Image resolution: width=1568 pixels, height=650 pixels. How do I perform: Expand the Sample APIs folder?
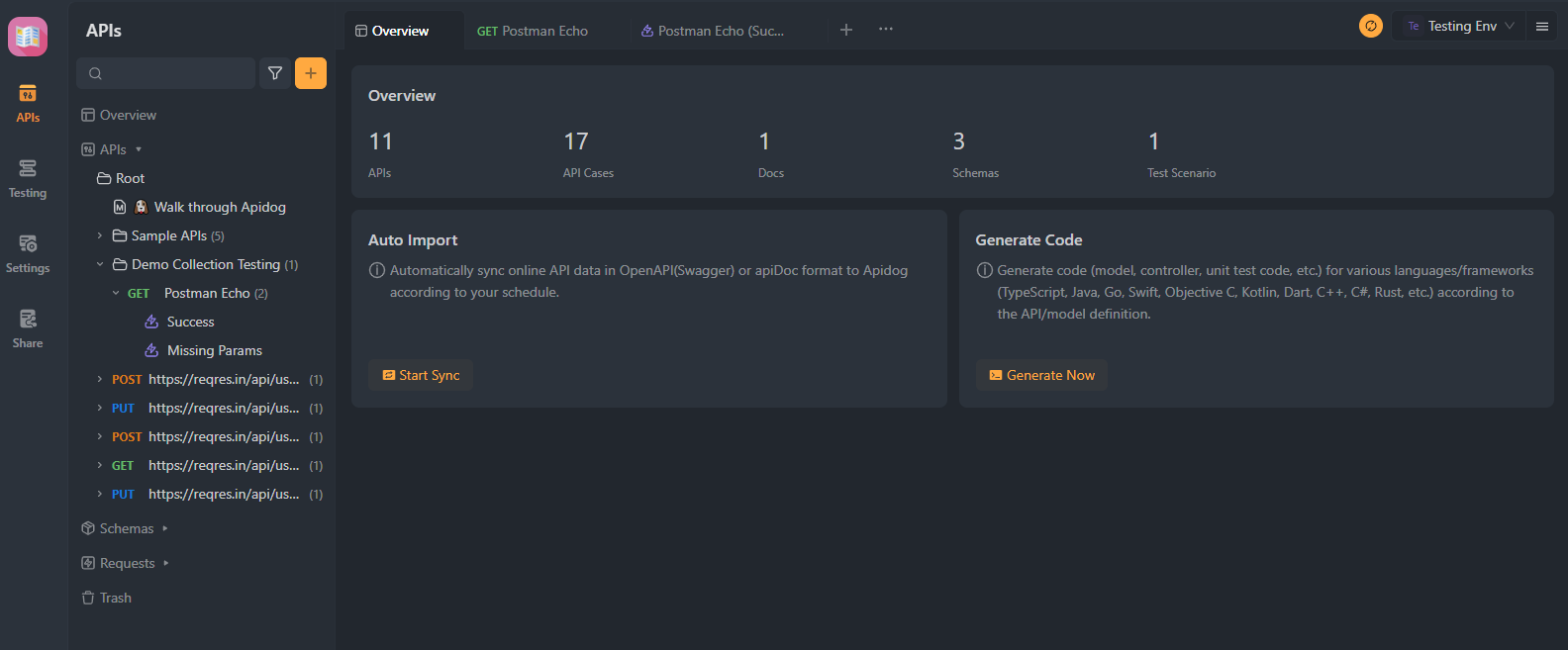click(x=100, y=235)
